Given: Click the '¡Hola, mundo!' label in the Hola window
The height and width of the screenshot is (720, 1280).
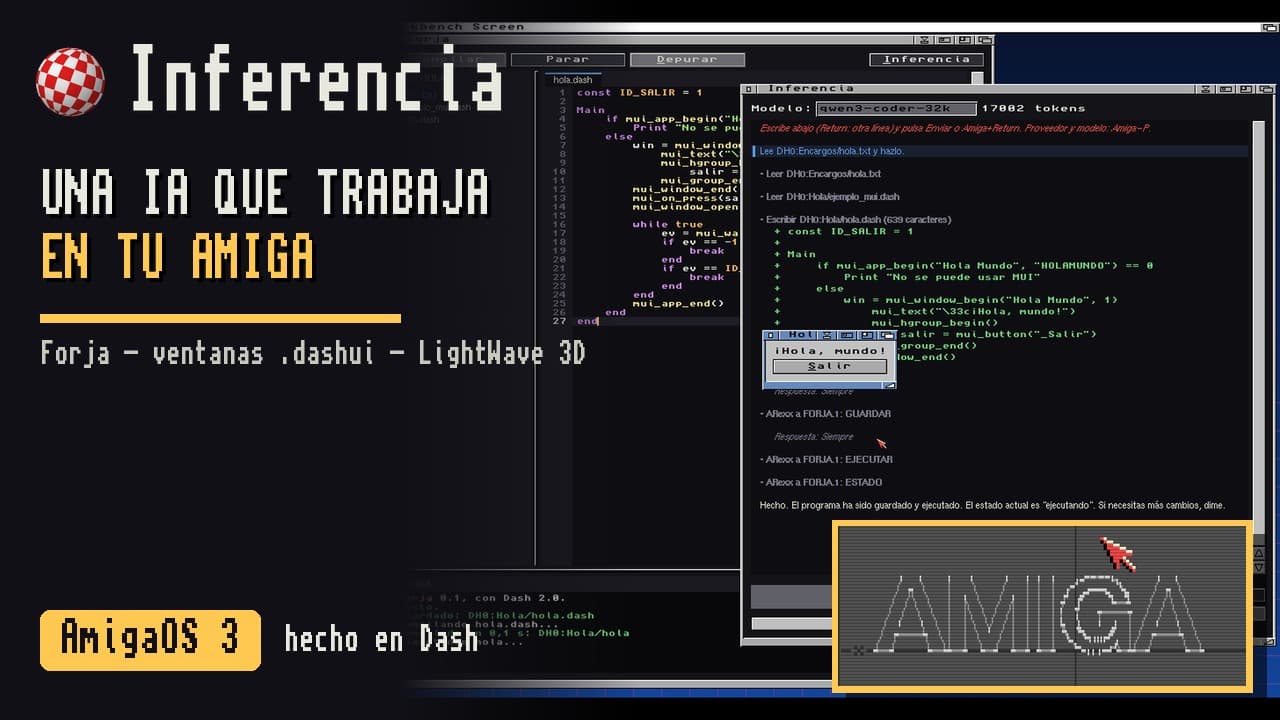Looking at the screenshot, I should click(830, 351).
